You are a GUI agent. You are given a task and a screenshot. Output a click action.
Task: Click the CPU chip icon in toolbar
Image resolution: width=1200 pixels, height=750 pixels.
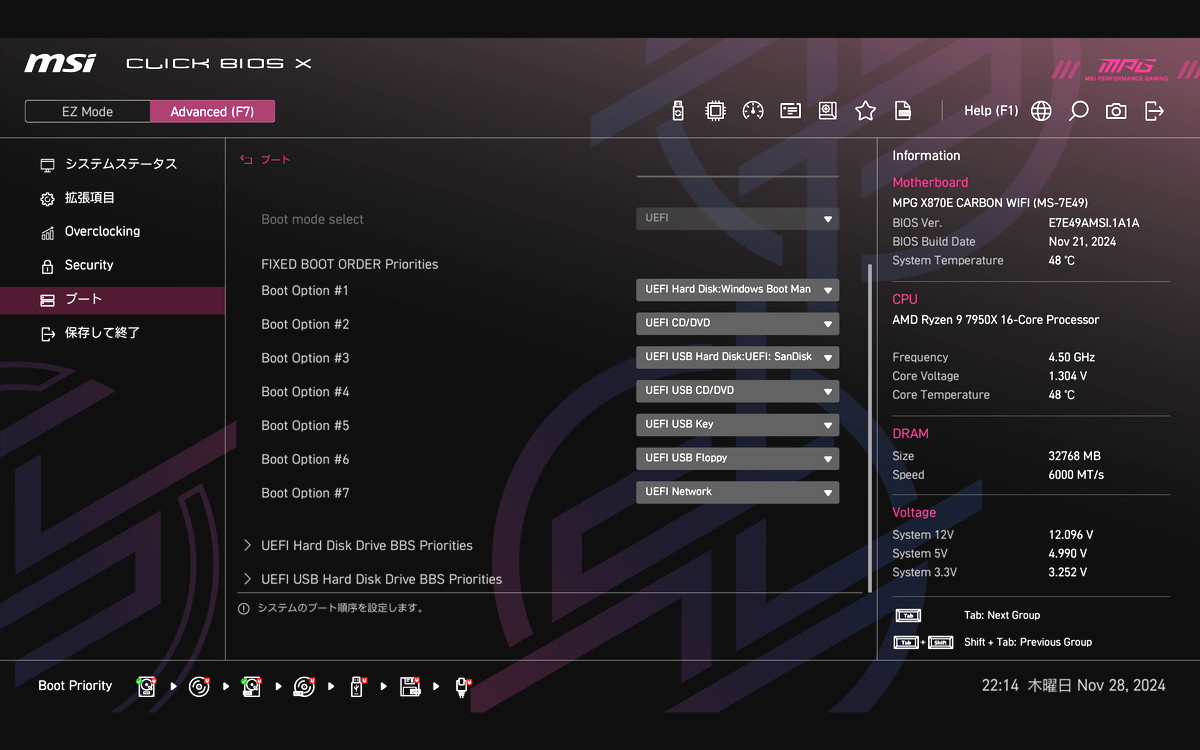[715, 111]
